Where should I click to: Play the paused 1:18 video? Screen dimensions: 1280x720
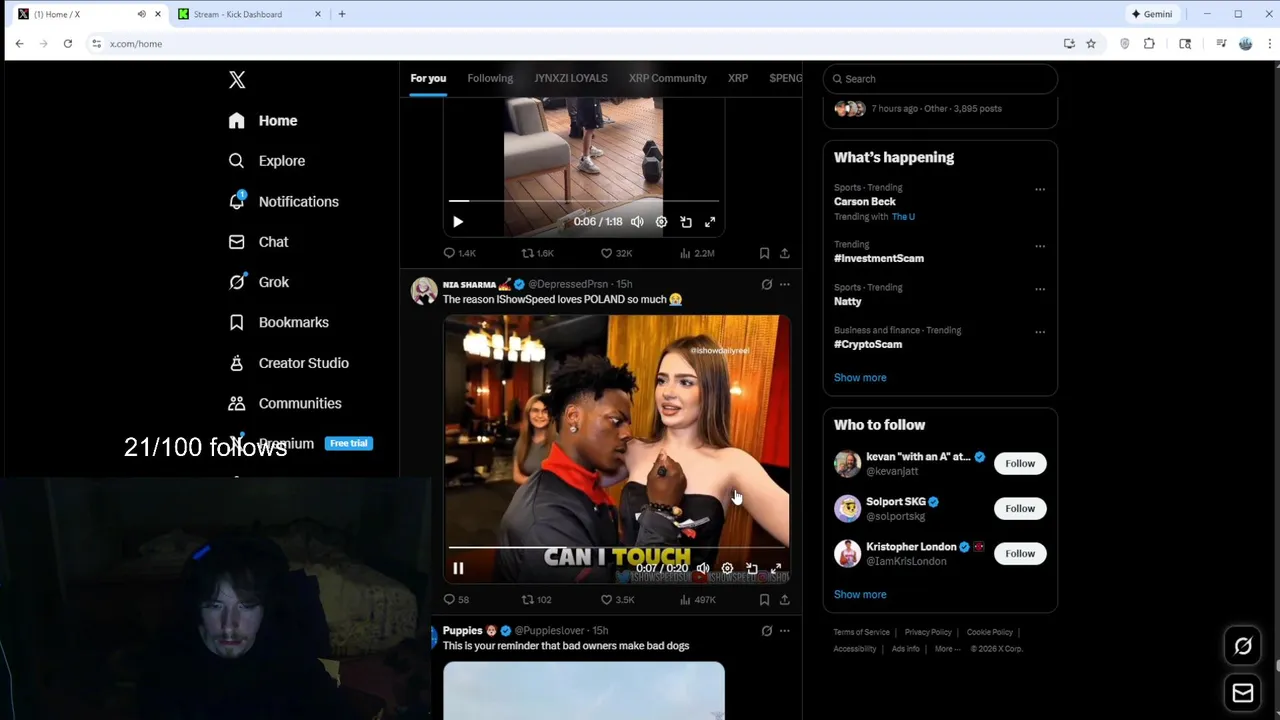(x=458, y=222)
